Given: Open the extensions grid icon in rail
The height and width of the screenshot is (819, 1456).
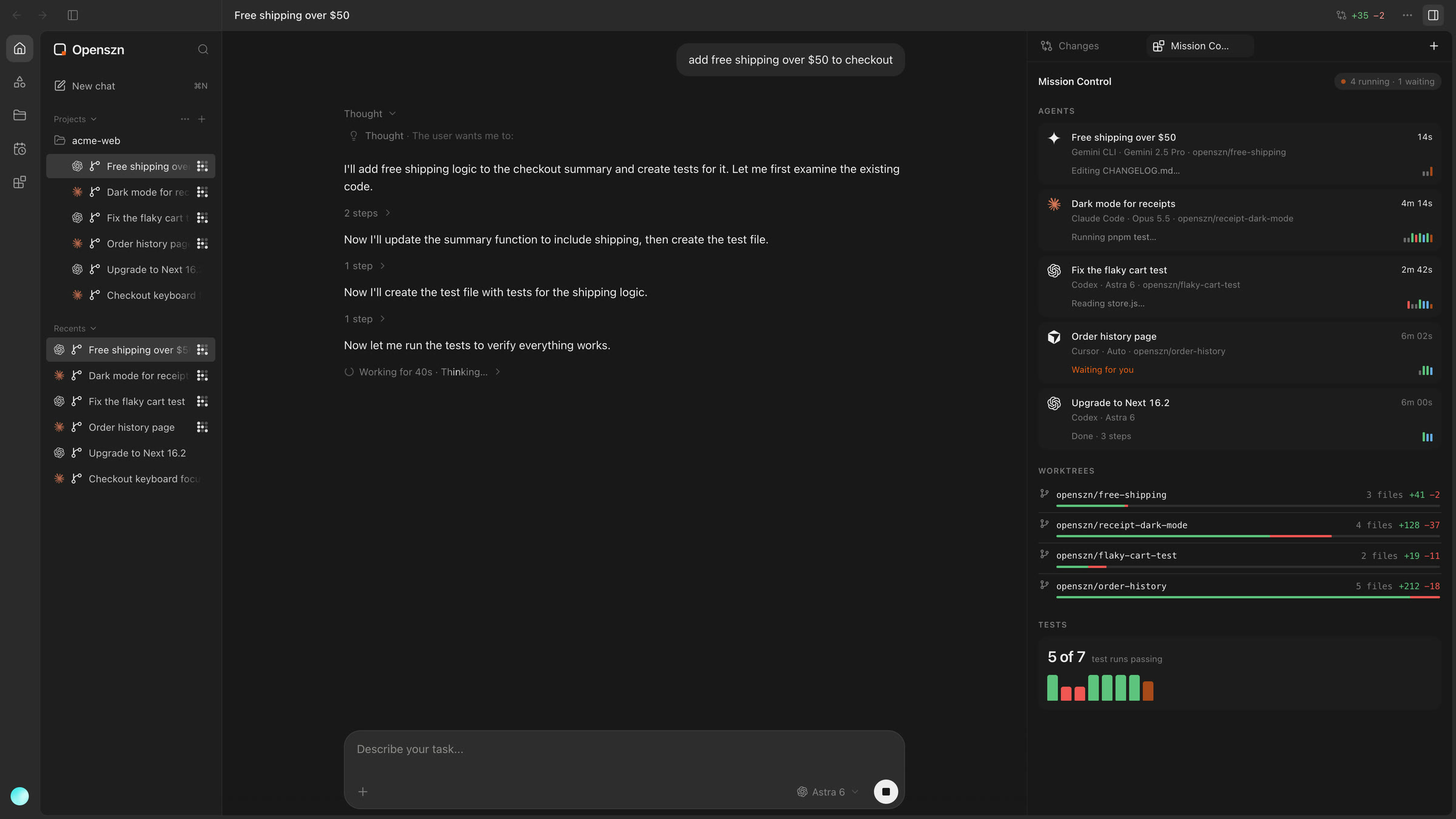Looking at the screenshot, I should 19,182.
